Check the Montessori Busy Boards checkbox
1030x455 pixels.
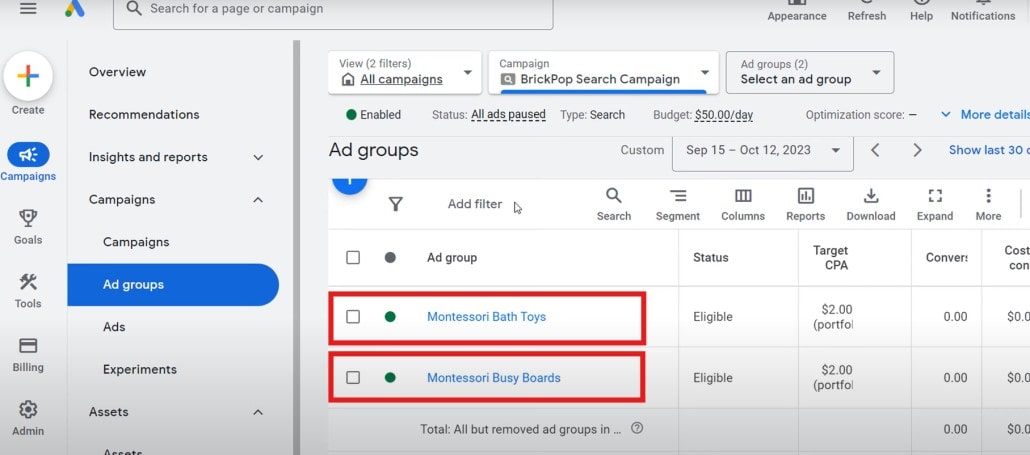[353, 378]
